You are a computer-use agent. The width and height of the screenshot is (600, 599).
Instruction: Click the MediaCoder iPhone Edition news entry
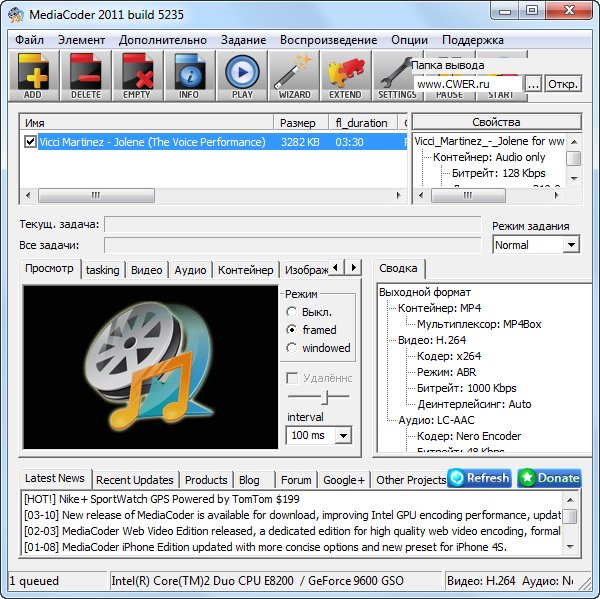pyautogui.click(x=266, y=547)
